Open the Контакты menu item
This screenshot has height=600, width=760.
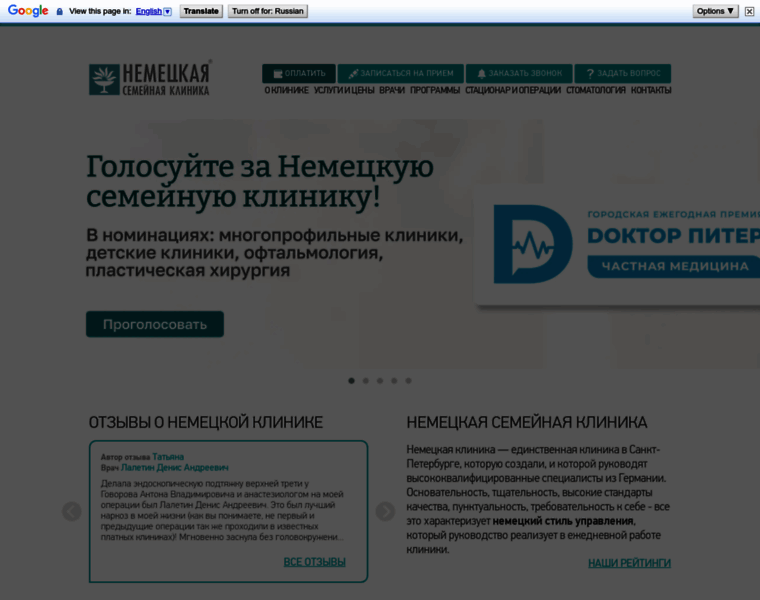coord(651,90)
